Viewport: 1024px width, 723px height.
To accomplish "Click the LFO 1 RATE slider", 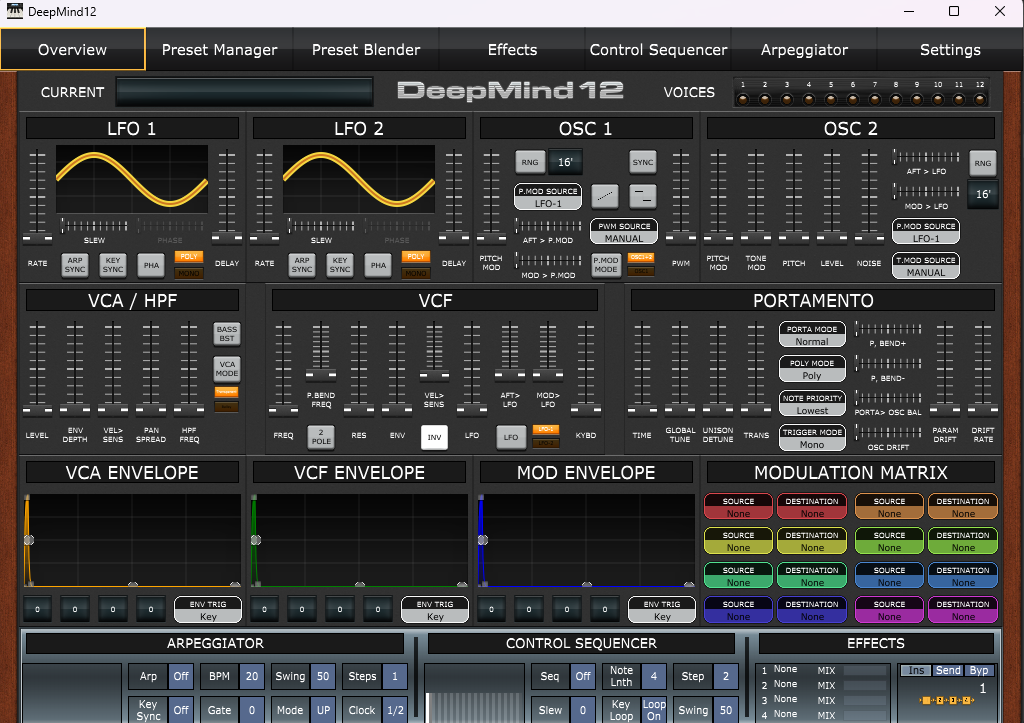I will coord(37,195).
